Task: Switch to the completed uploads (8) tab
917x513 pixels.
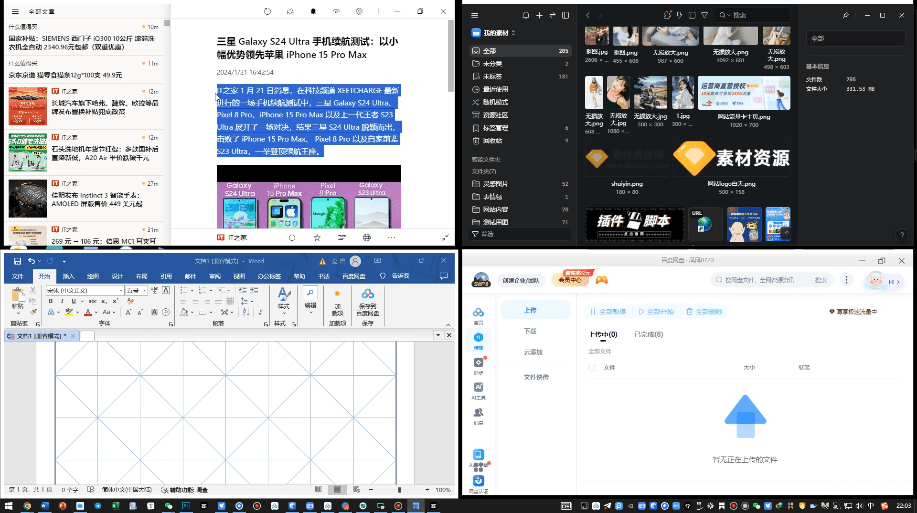Action: pos(648,335)
